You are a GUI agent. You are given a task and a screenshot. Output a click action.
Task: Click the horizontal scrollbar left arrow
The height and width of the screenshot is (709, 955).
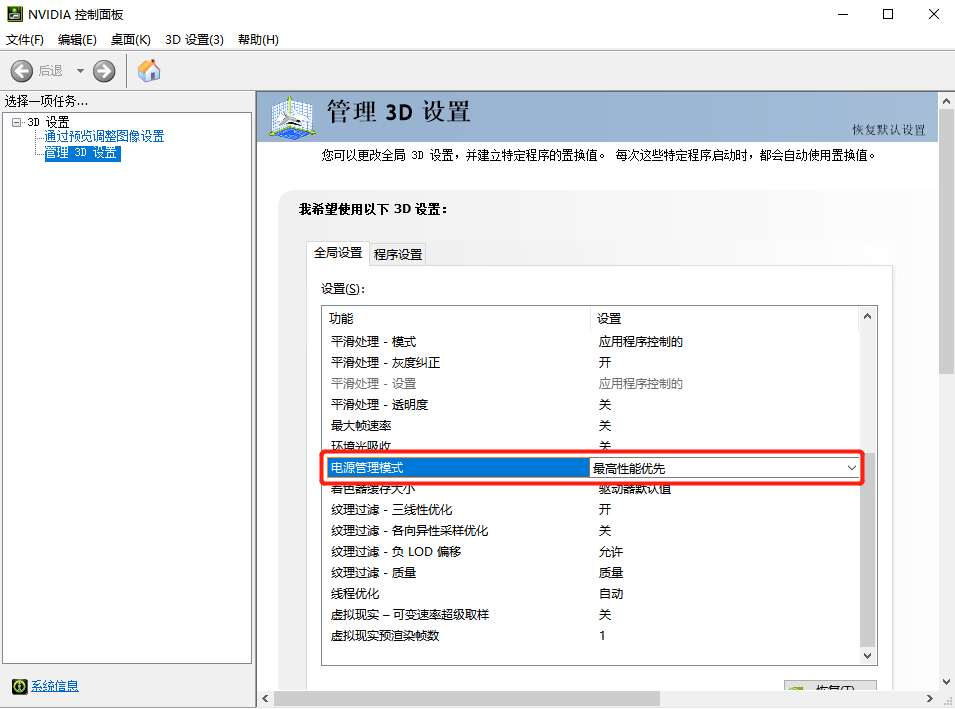(265, 699)
